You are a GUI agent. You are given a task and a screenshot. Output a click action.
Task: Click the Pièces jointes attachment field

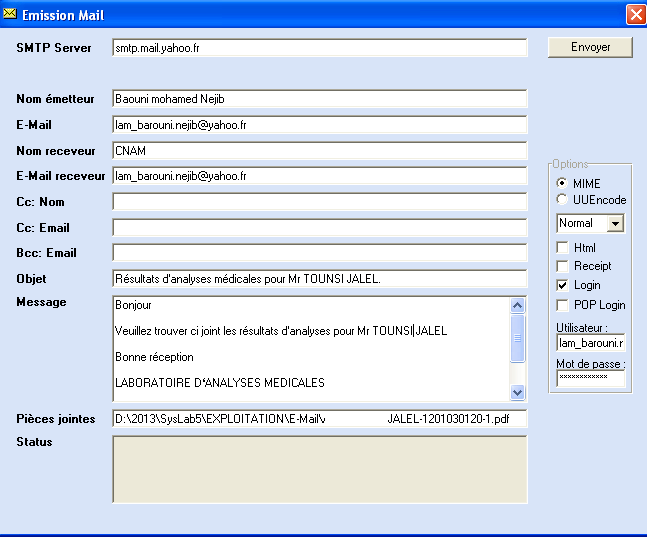coord(319,417)
